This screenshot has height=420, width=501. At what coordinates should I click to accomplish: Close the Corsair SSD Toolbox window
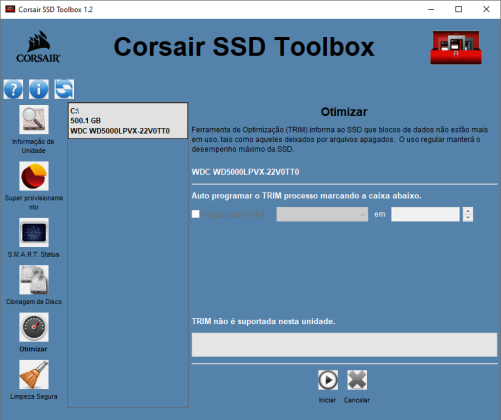486,9
